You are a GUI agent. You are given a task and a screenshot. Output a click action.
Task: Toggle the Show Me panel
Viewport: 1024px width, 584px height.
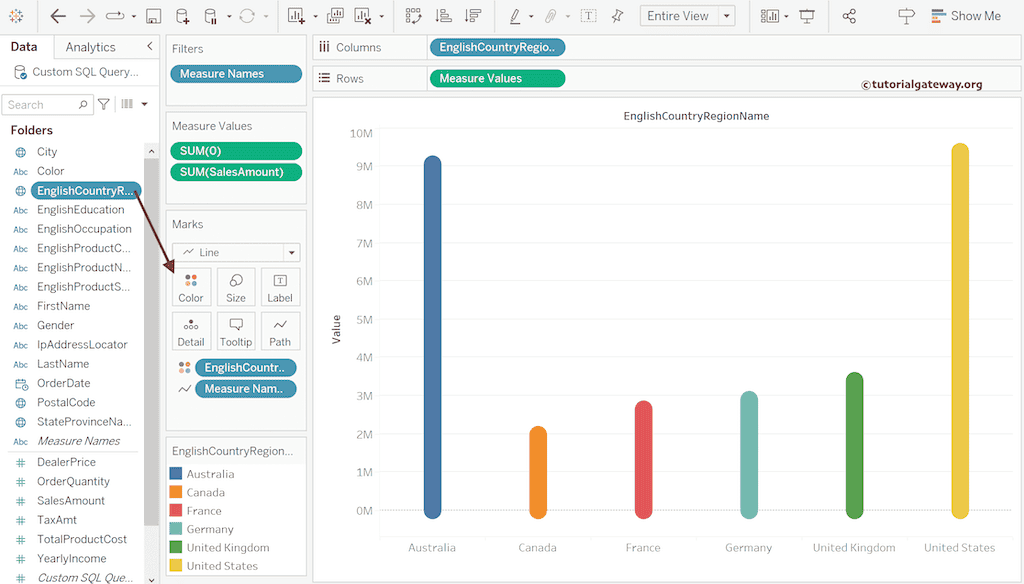coord(965,16)
